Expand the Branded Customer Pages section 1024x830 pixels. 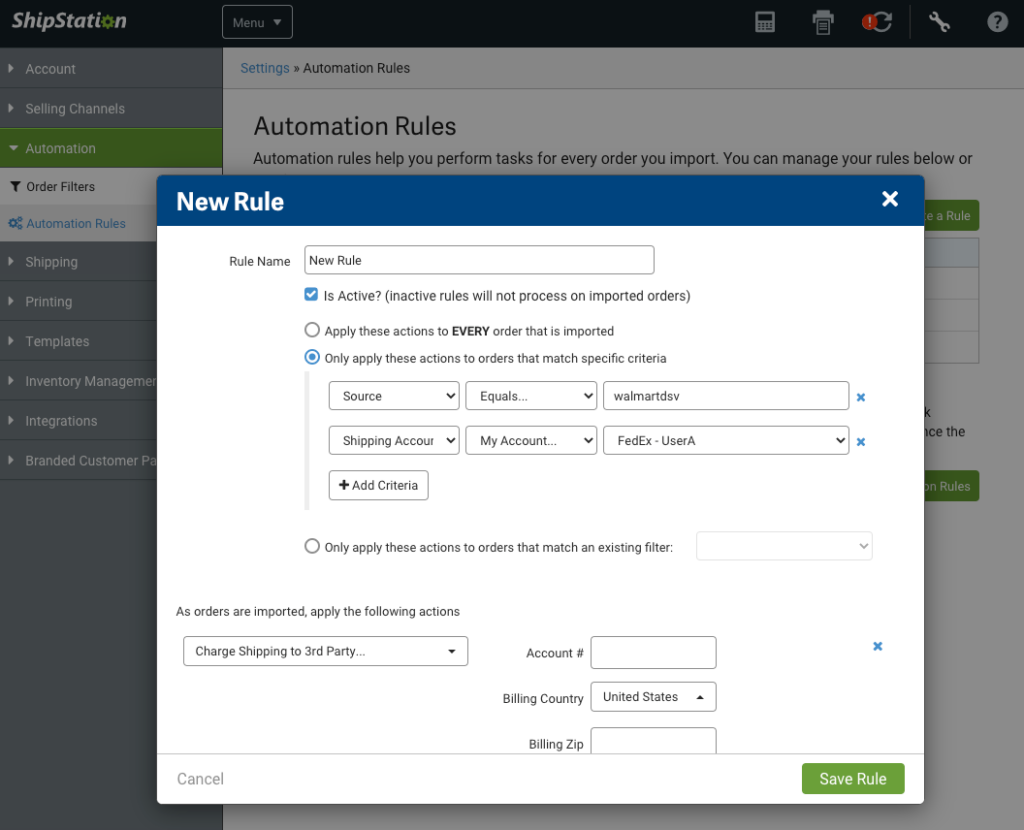(78, 461)
